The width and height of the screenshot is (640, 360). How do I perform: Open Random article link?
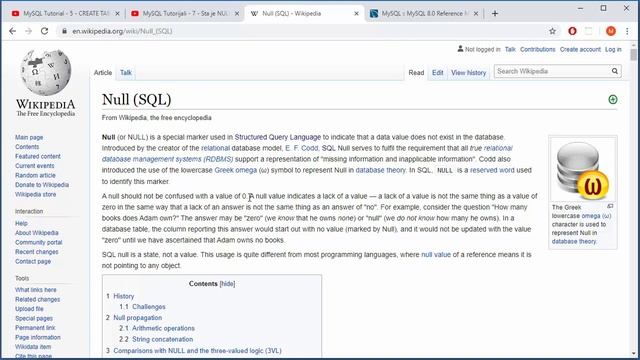click(x=35, y=175)
